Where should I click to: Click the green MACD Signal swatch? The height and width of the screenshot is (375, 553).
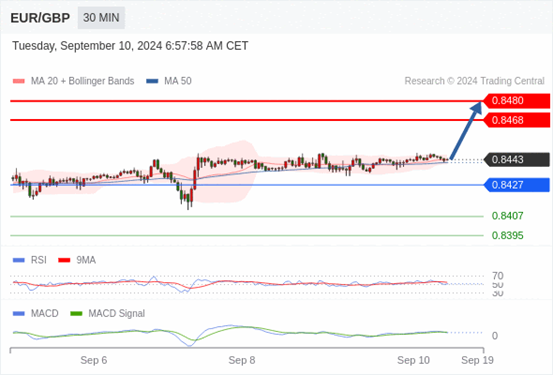click(76, 313)
